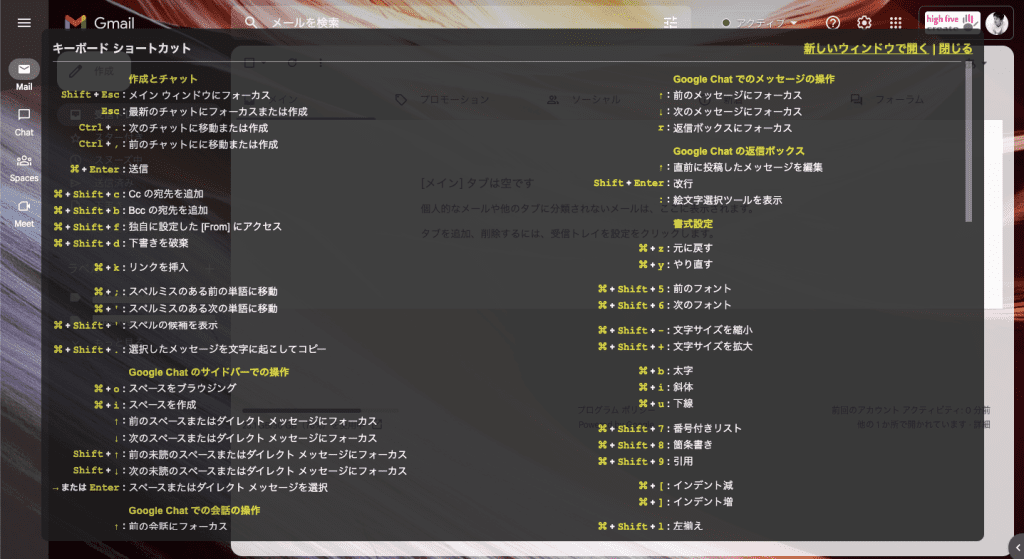Image resolution: width=1024 pixels, height=559 pixels.
Task: Click the 番号付きリスト shortcut row
Action: [669, 428]
